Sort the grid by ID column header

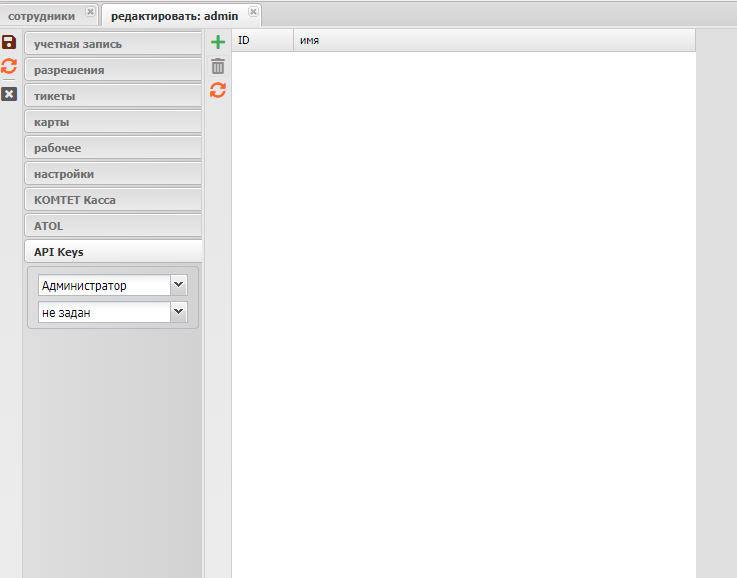[x=262, y=40]
